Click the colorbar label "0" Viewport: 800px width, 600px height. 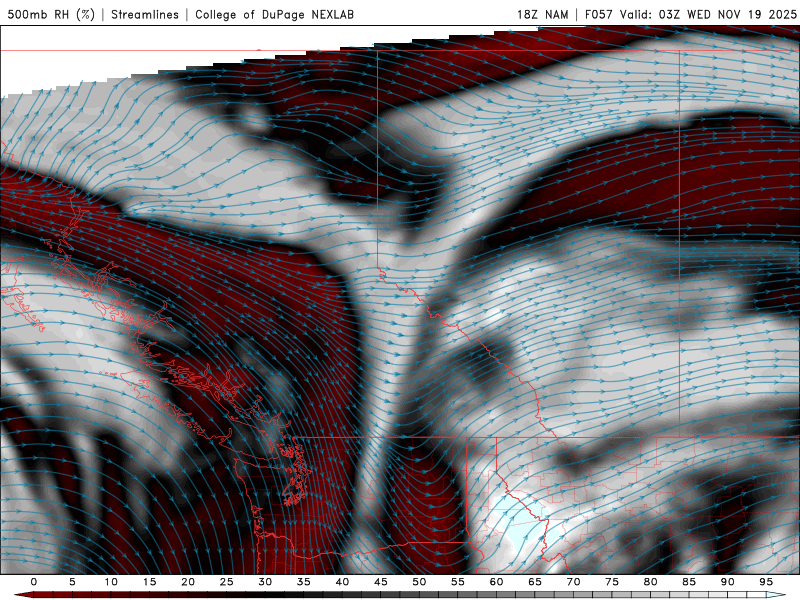(34, 582)
